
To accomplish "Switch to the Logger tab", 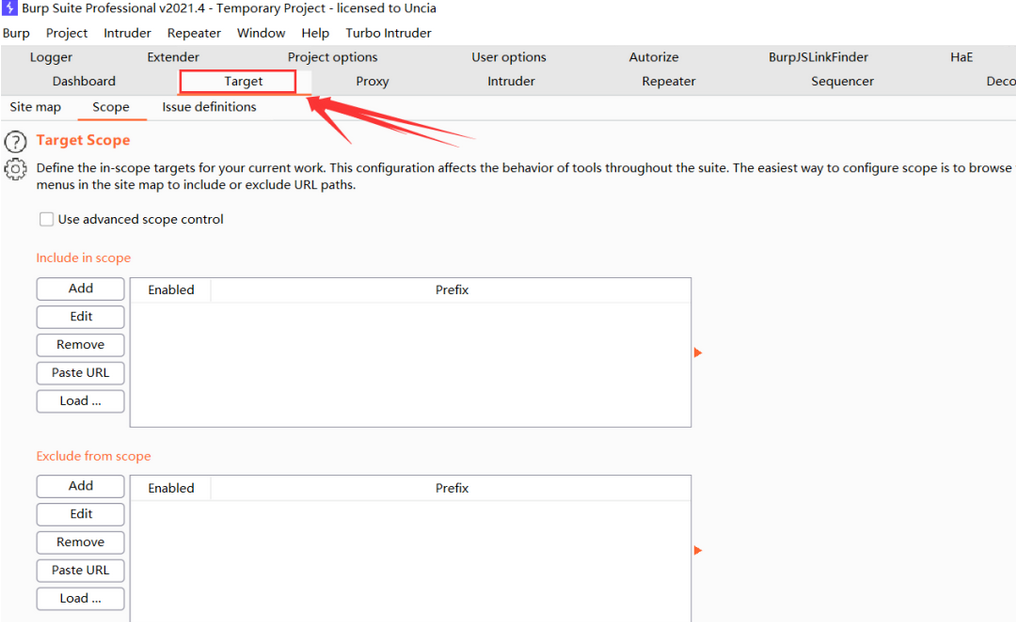I will [x=51, y=57].
